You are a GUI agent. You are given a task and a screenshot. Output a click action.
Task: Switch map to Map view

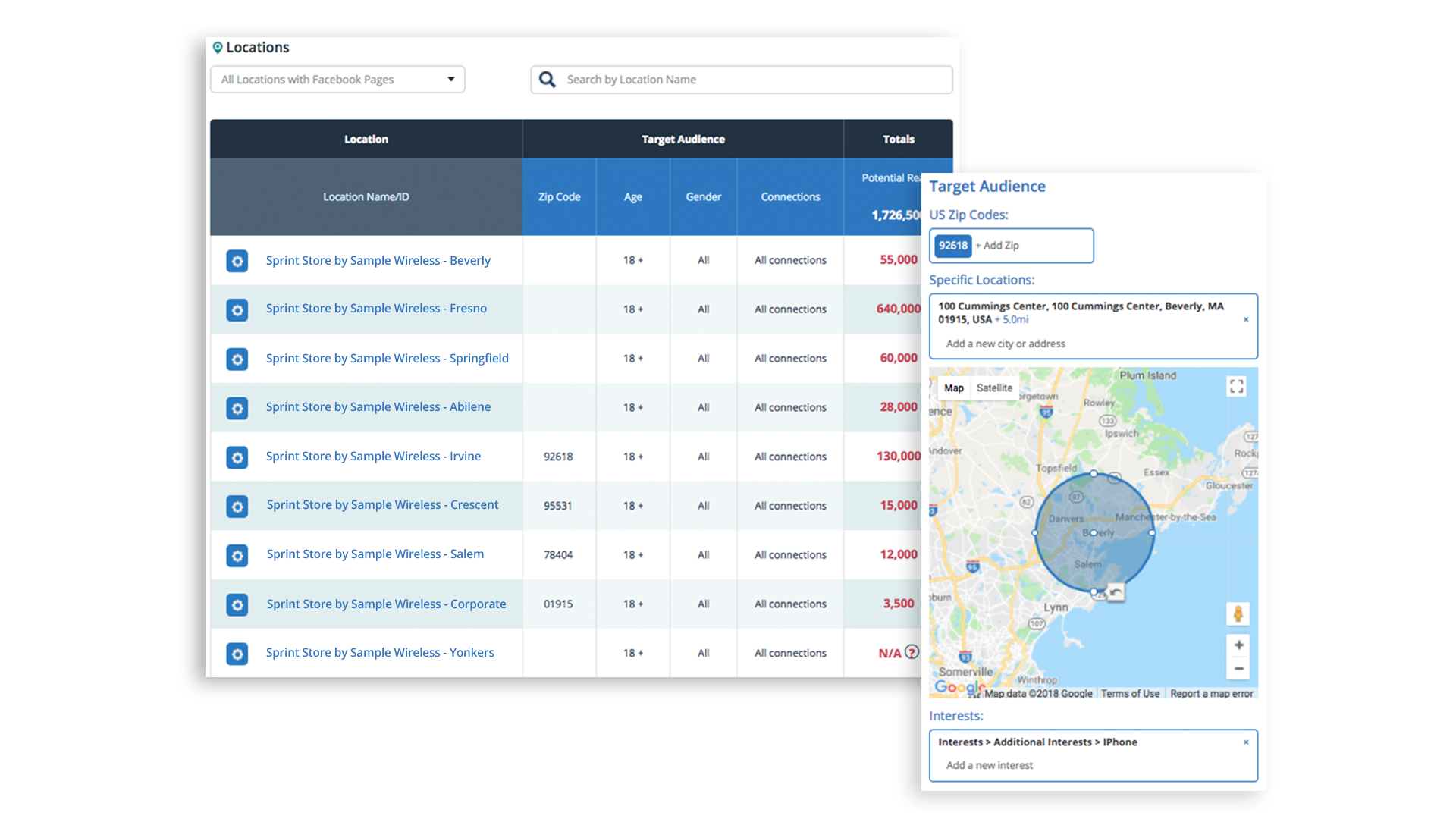tap(954, 388)
